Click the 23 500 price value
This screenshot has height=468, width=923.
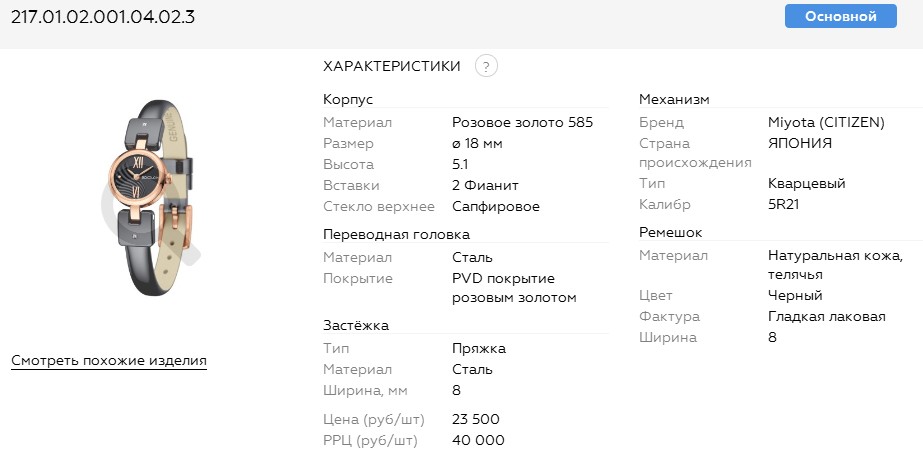pos(476,419)
